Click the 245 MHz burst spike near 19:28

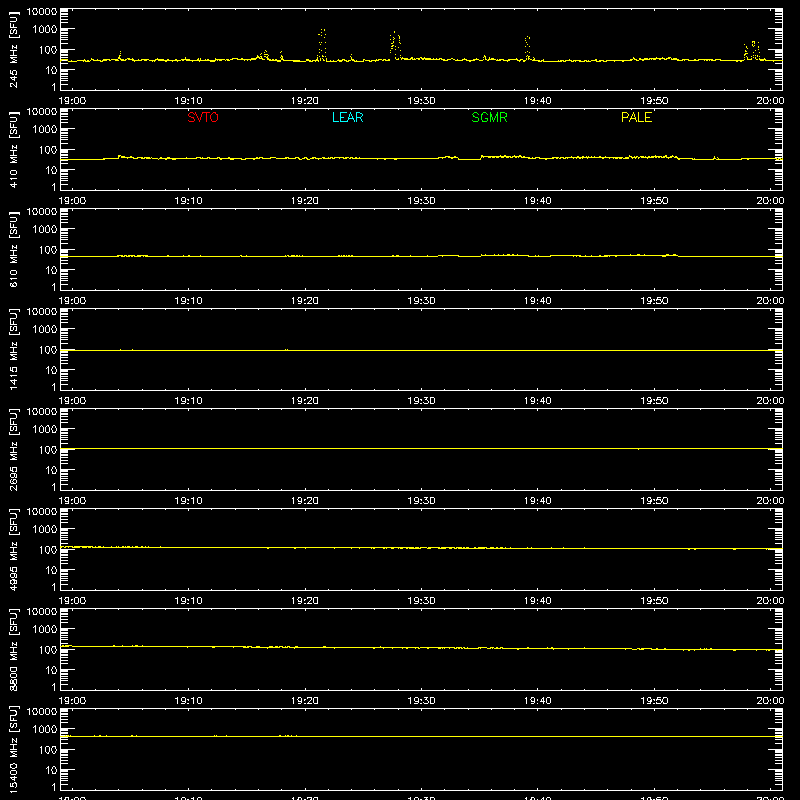click(395, 46)
